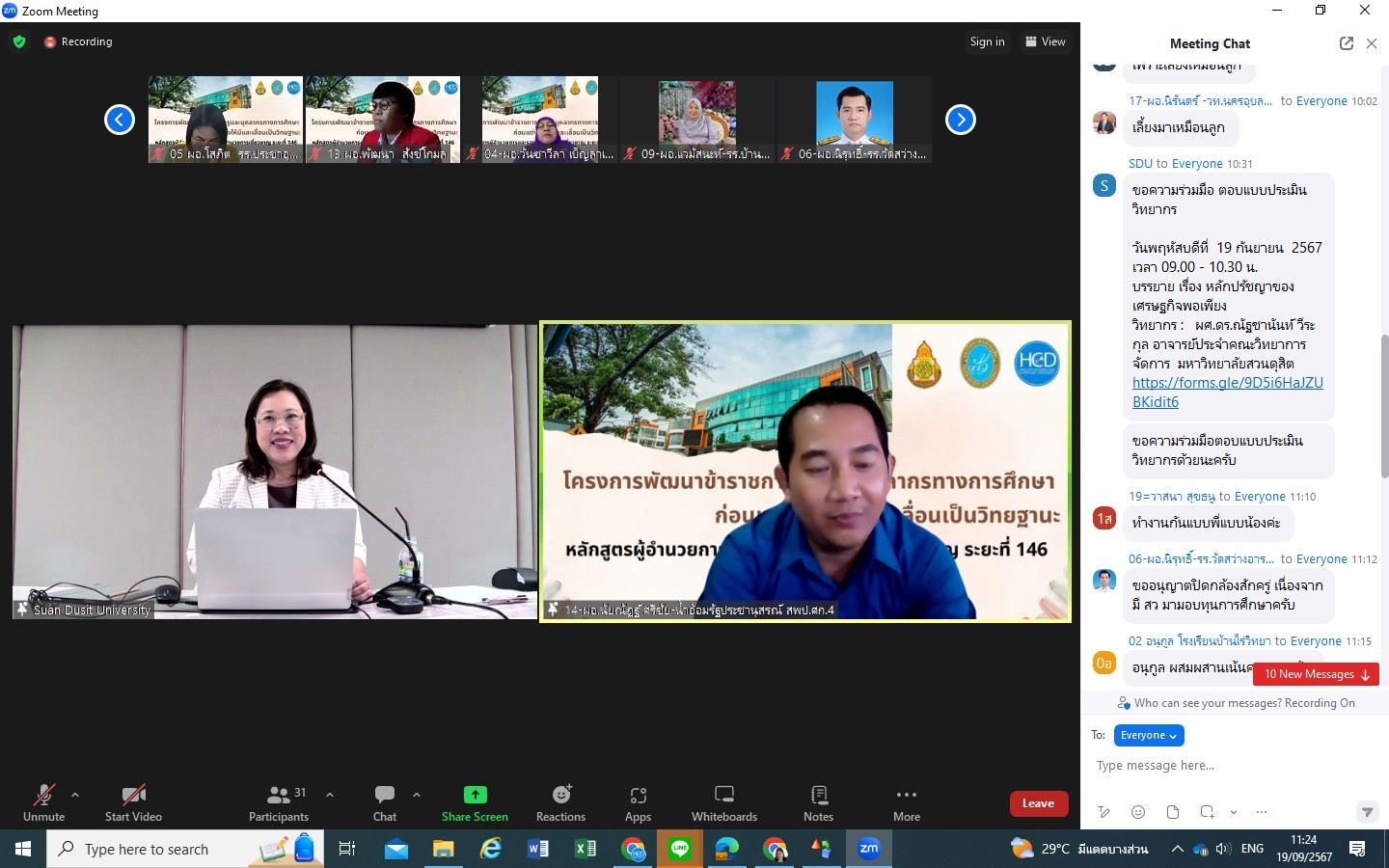Viewport: 1389px width, 868px height.
Task: Attach a file in chat
Action: point(1173,812)
